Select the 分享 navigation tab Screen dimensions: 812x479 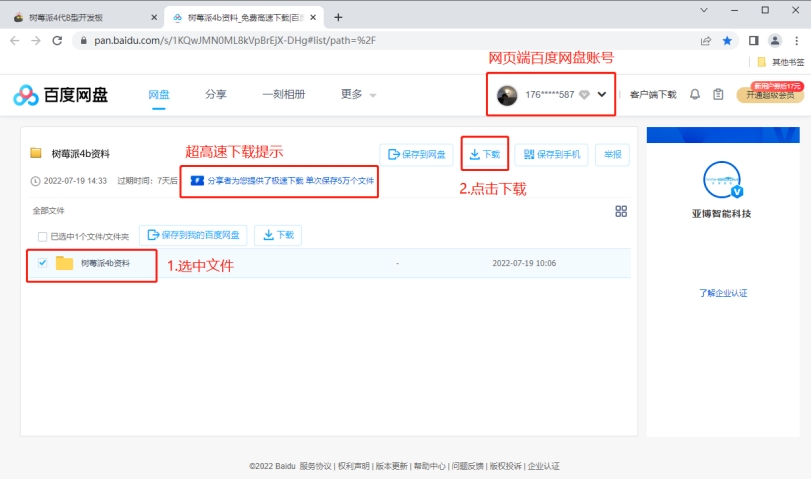coord(215,94)
